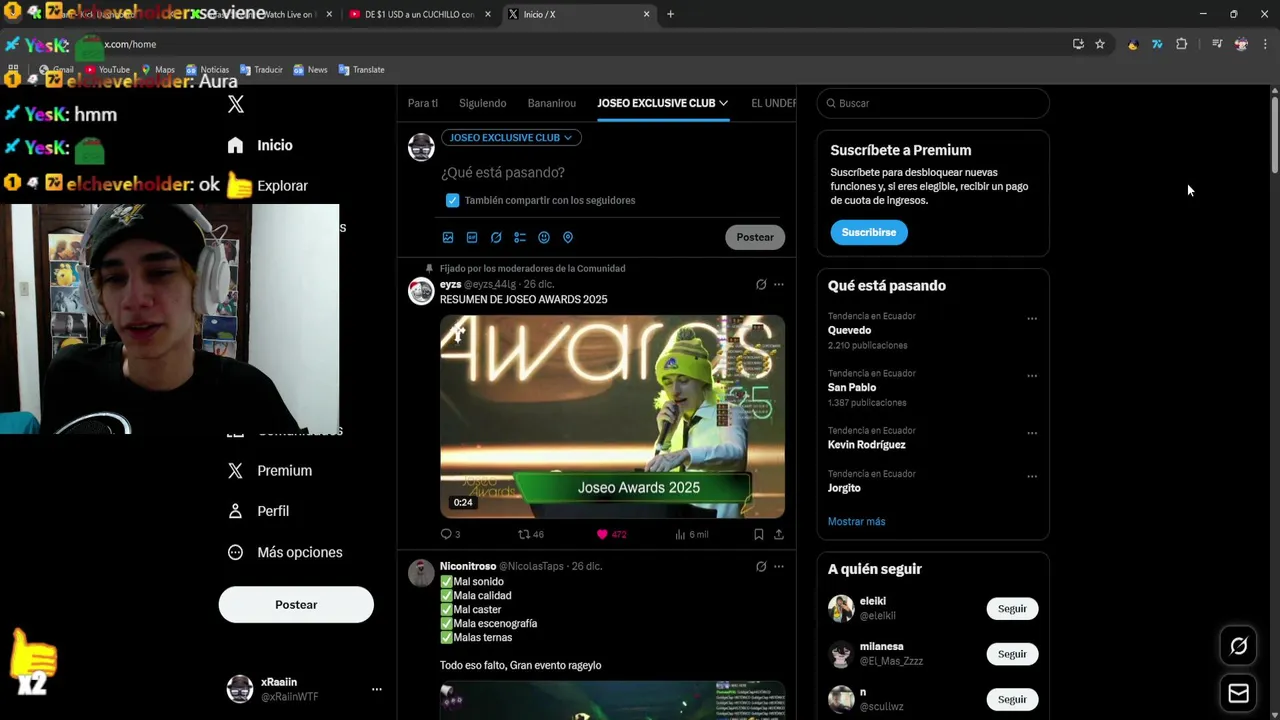Open more options on Niconitroso post

779,566
